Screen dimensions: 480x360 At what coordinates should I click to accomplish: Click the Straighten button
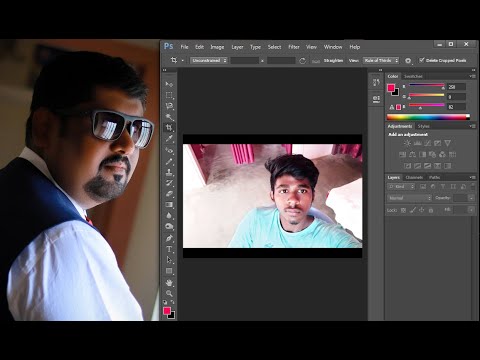[333, 60]
